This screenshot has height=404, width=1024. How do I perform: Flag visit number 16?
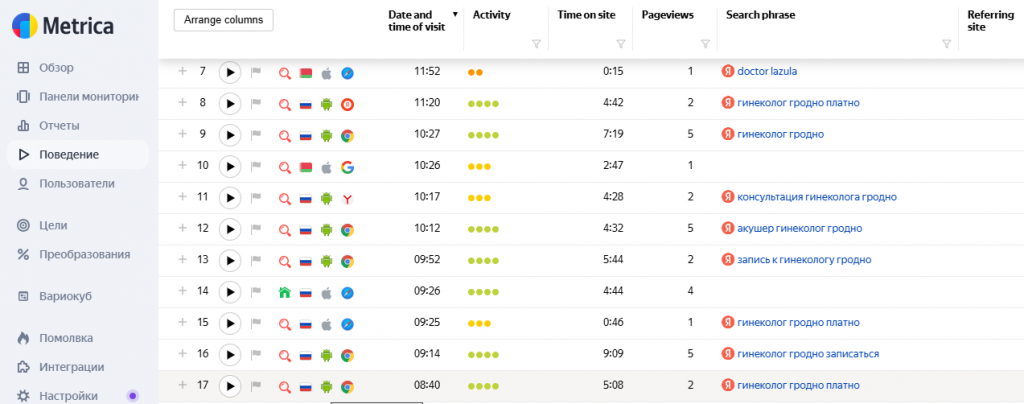256,355
